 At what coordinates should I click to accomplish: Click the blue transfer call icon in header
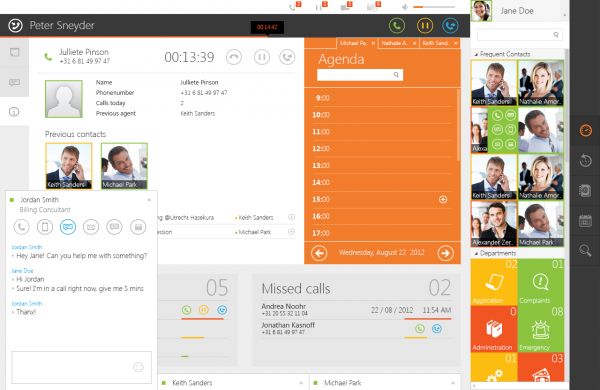450,26
